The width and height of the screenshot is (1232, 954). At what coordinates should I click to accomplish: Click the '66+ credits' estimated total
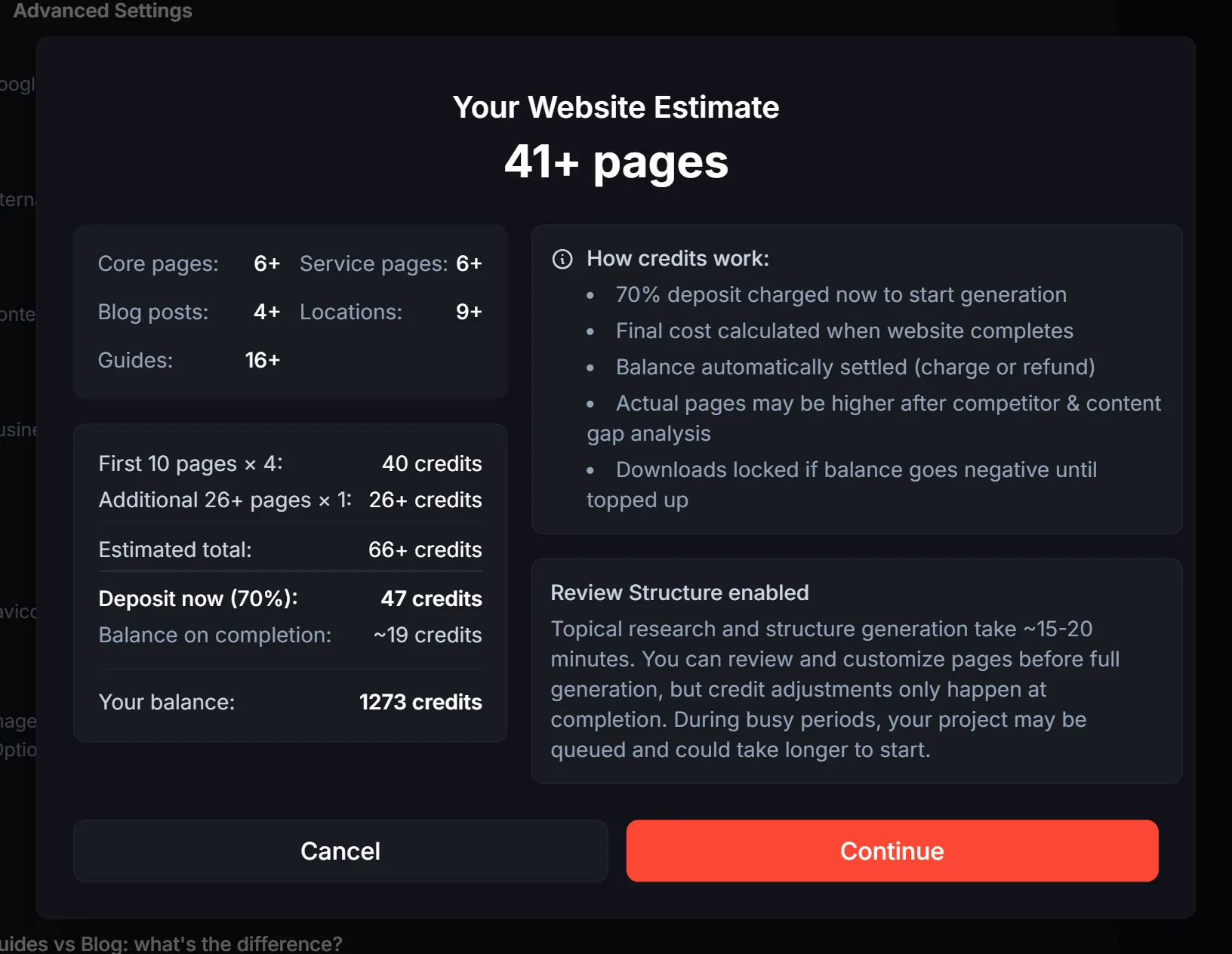click(x=425, y=549)
